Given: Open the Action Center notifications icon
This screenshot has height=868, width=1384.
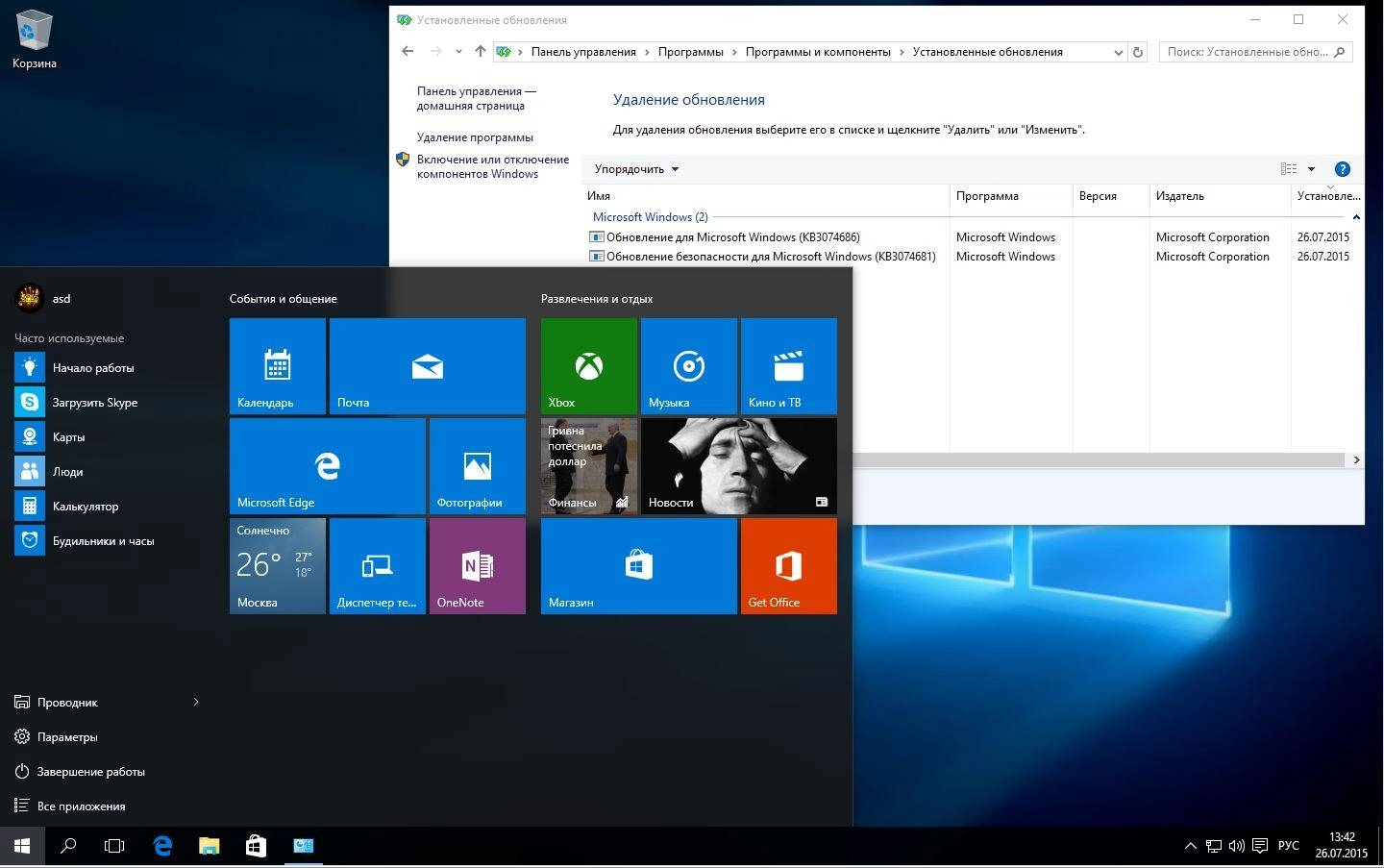Looking at the screenshot, I should pos(1258,846).
